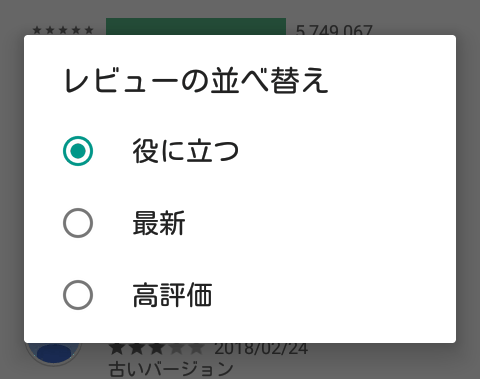Click the fifth empty review star
Viewport: 480px width, 379px height.
(197, 349)
